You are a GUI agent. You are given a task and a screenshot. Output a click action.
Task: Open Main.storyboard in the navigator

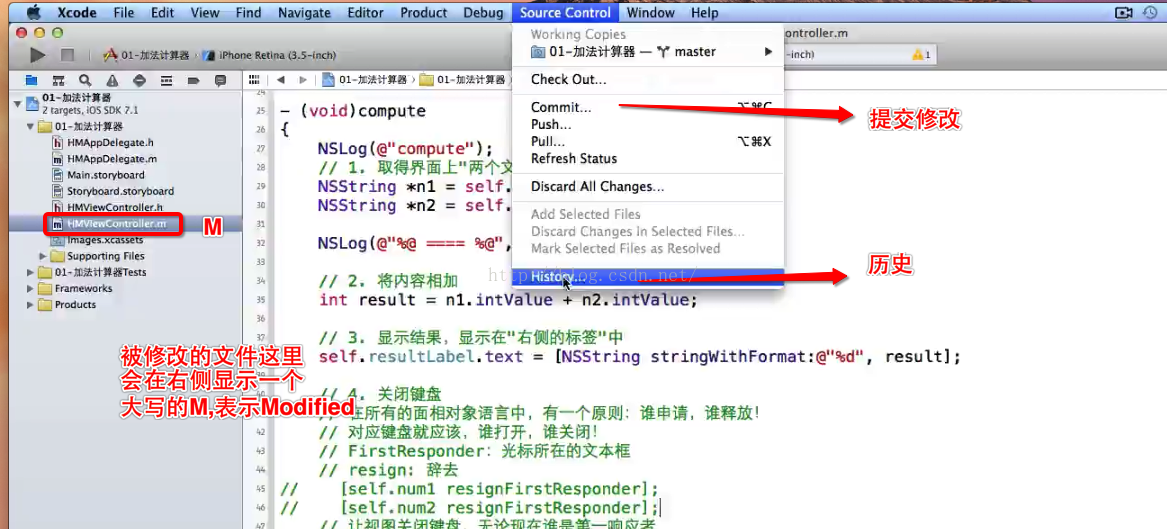pyautogui.click(x=105, y=175)
